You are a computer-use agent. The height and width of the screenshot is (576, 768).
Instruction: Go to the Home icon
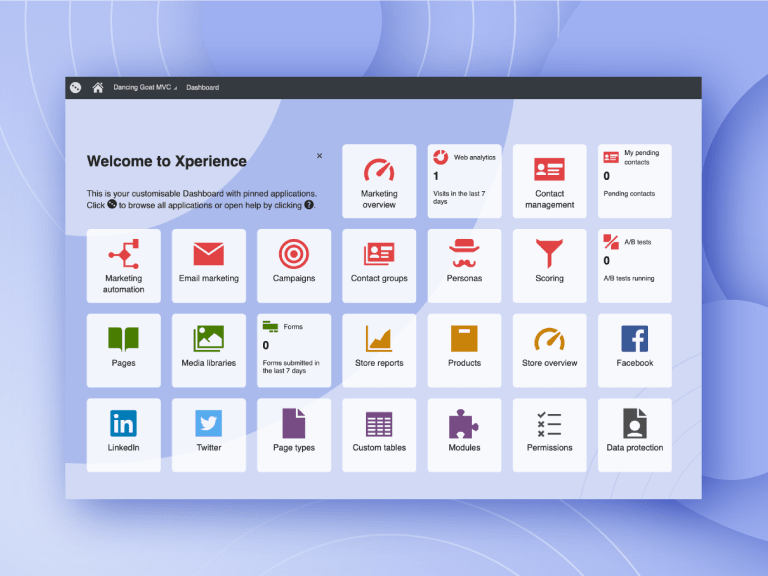98,88
